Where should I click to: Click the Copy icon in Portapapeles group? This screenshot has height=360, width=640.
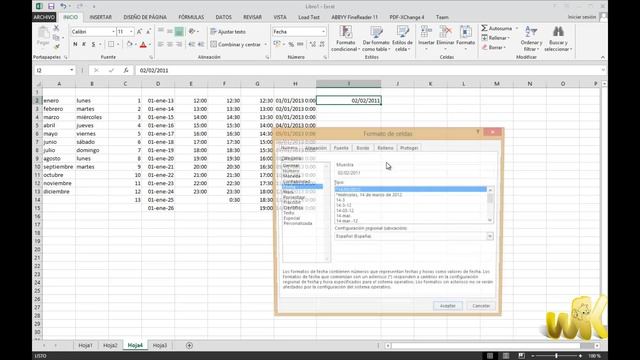(x=56, y=38)
